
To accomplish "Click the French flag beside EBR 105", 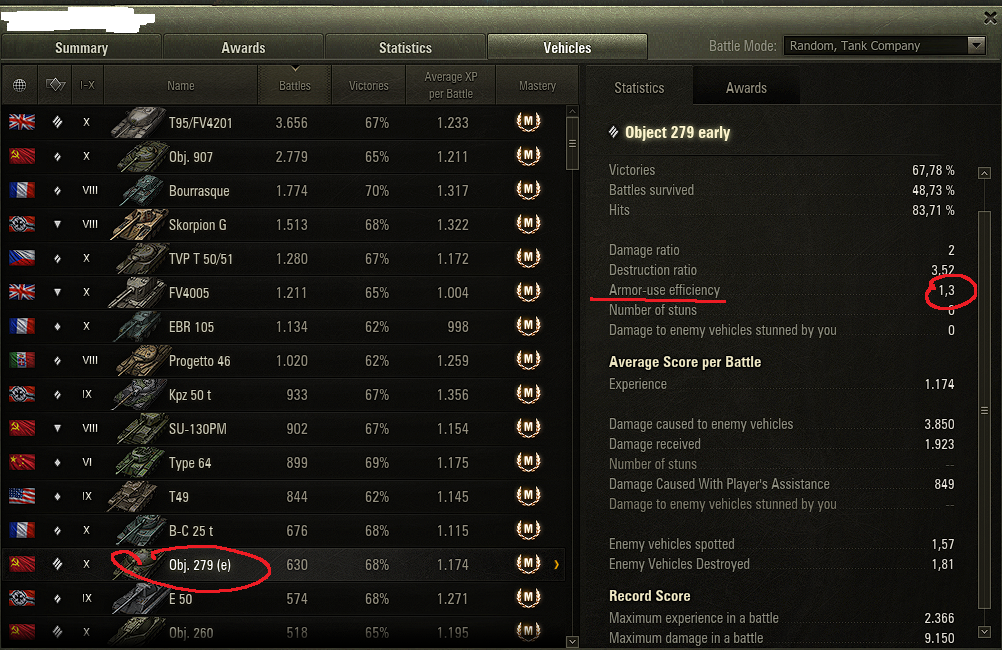I will [x=22, y=326].
